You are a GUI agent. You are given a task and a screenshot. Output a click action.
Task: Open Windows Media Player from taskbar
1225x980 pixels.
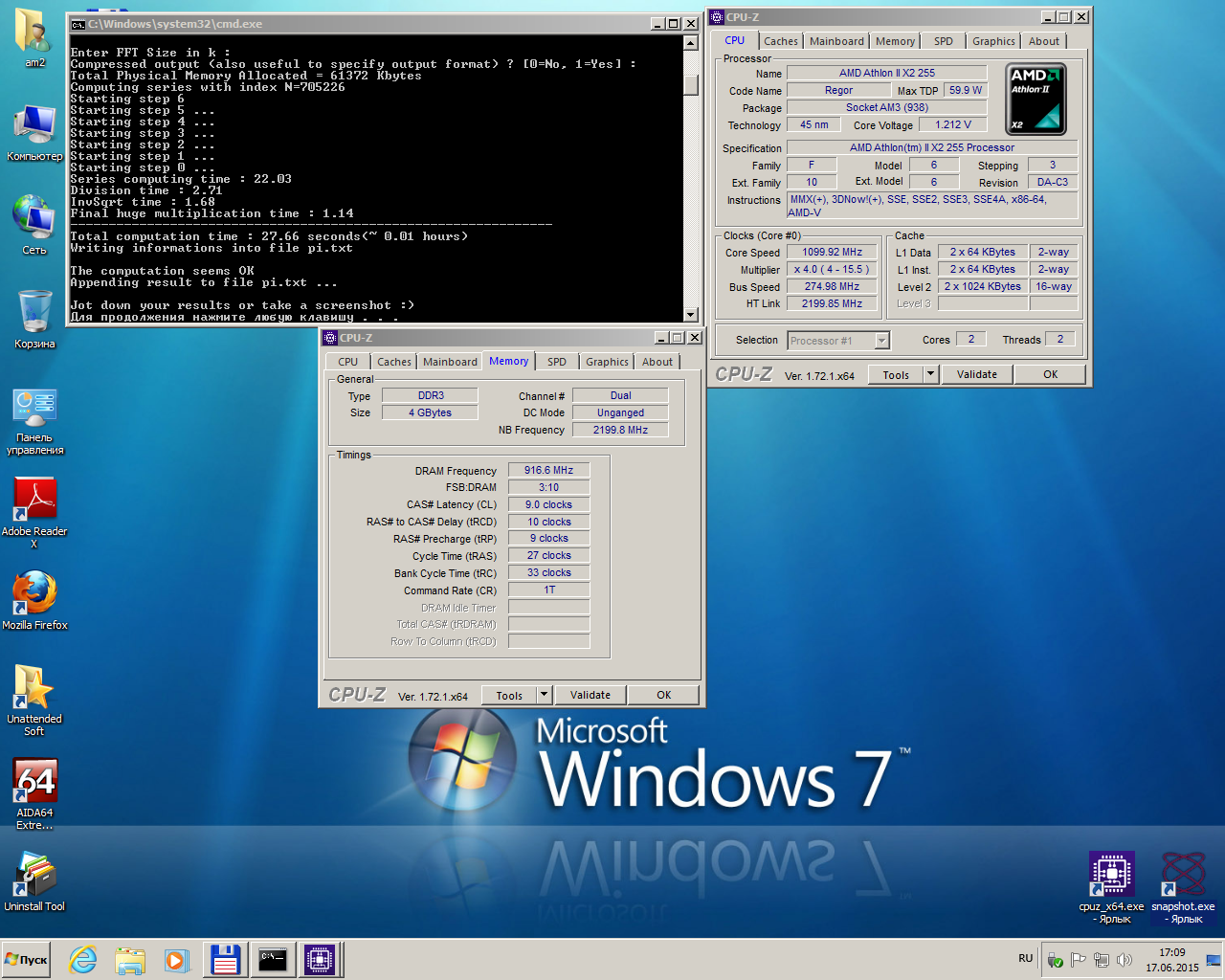177,959
